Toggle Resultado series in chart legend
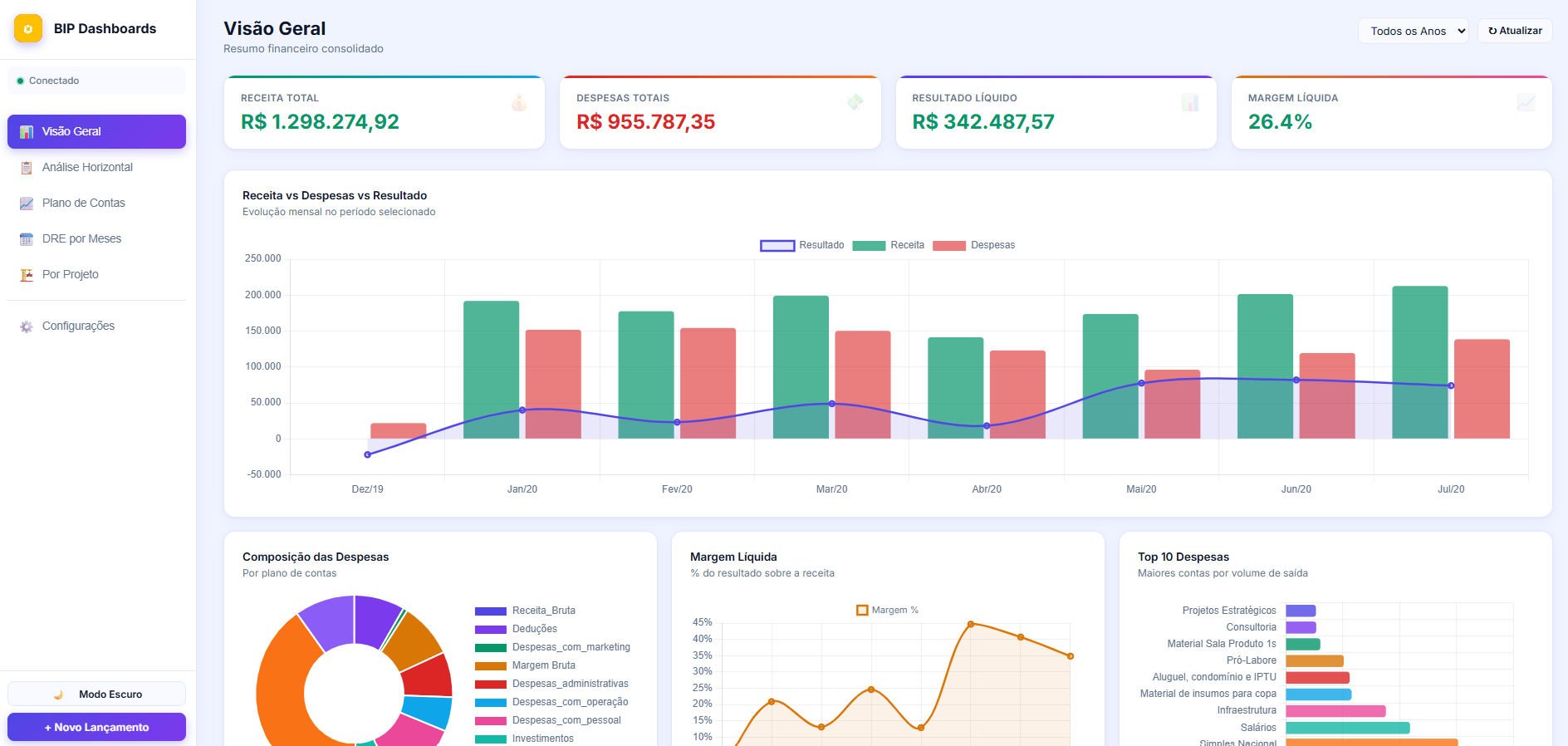 tap(802, 245)
